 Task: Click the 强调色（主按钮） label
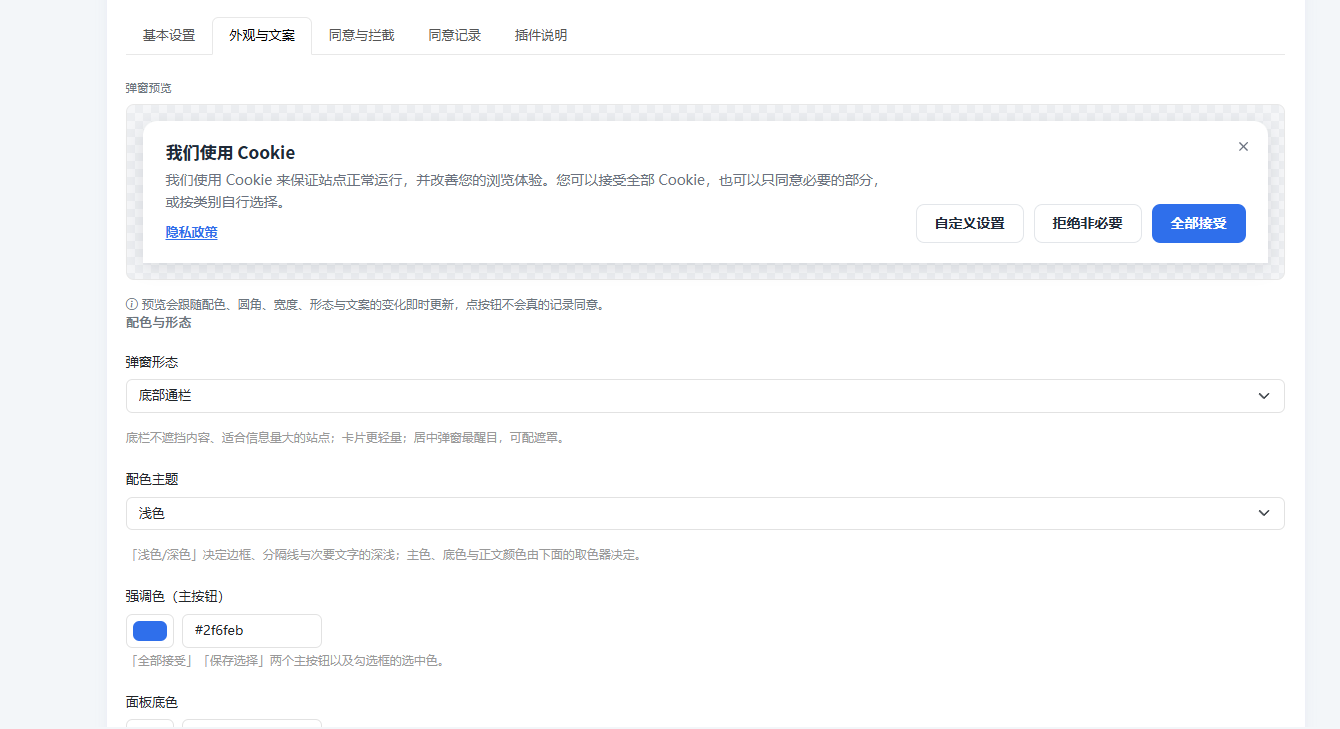[175, 596]
